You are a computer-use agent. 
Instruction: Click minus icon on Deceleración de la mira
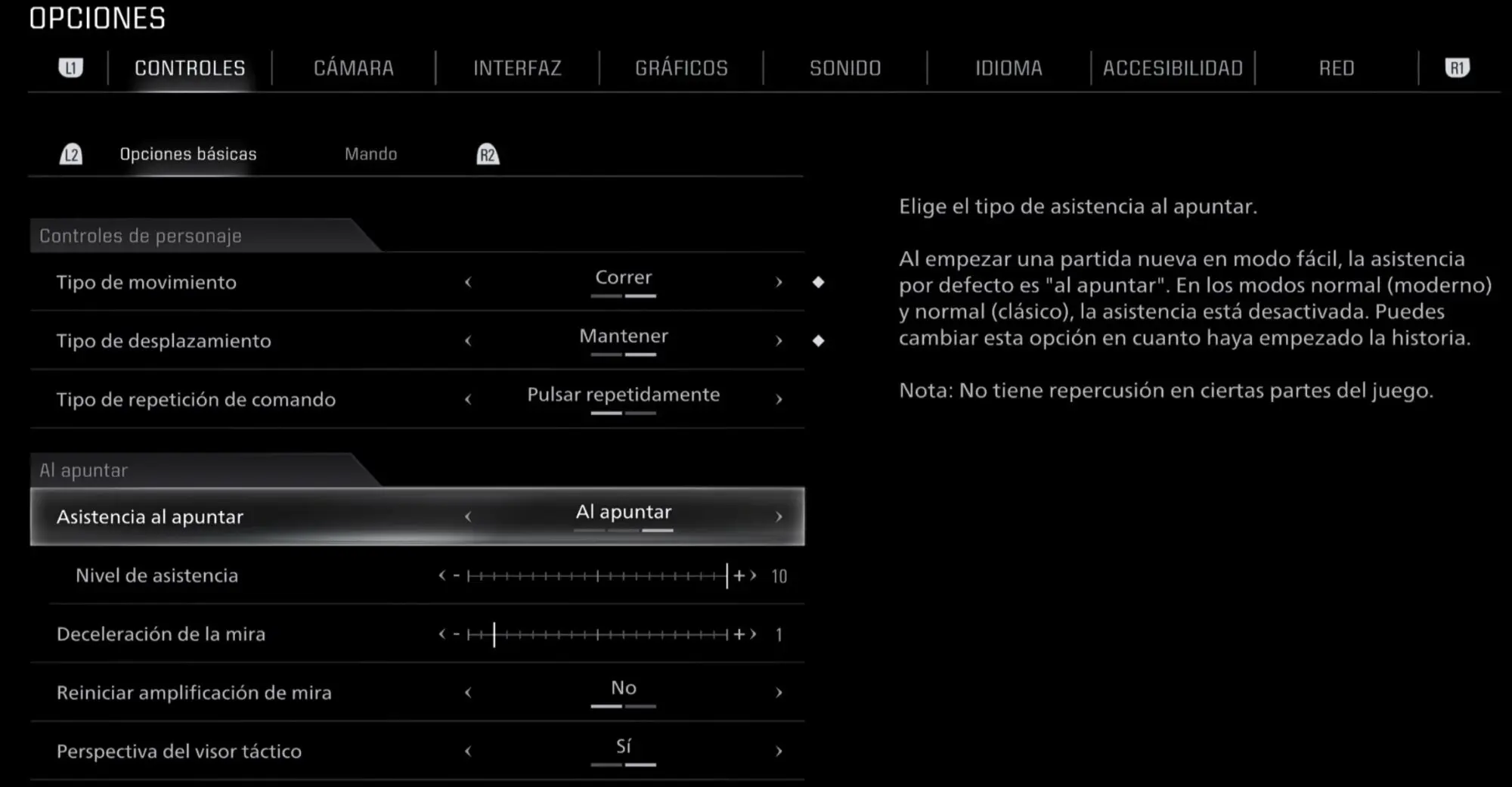[457, 634]
